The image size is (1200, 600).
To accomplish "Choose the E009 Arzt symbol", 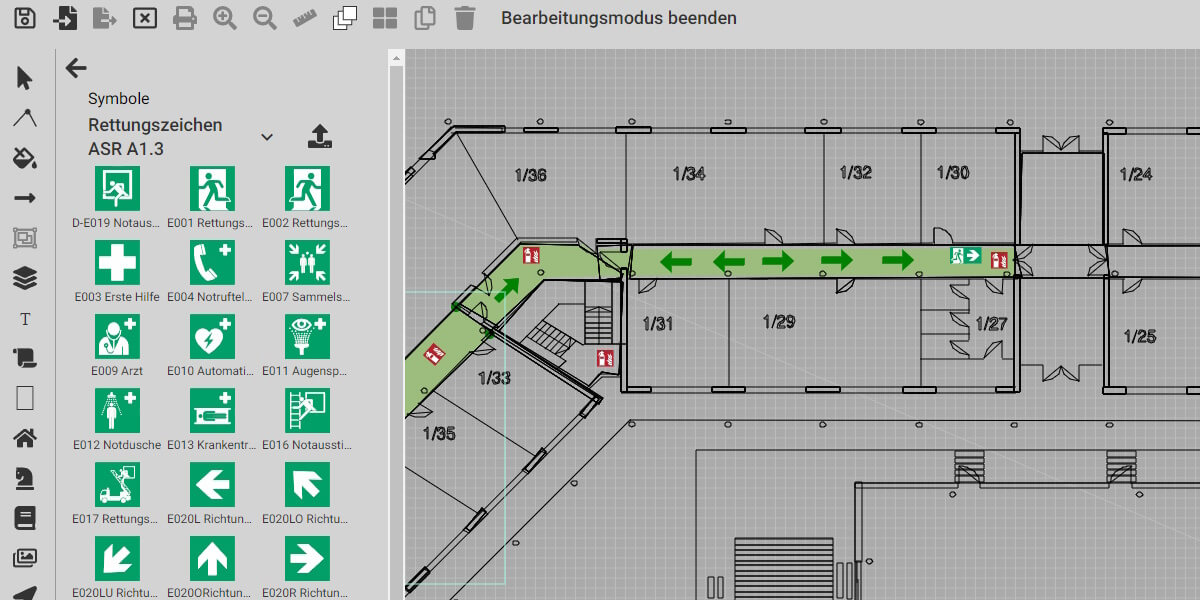I will coord(117,337).
